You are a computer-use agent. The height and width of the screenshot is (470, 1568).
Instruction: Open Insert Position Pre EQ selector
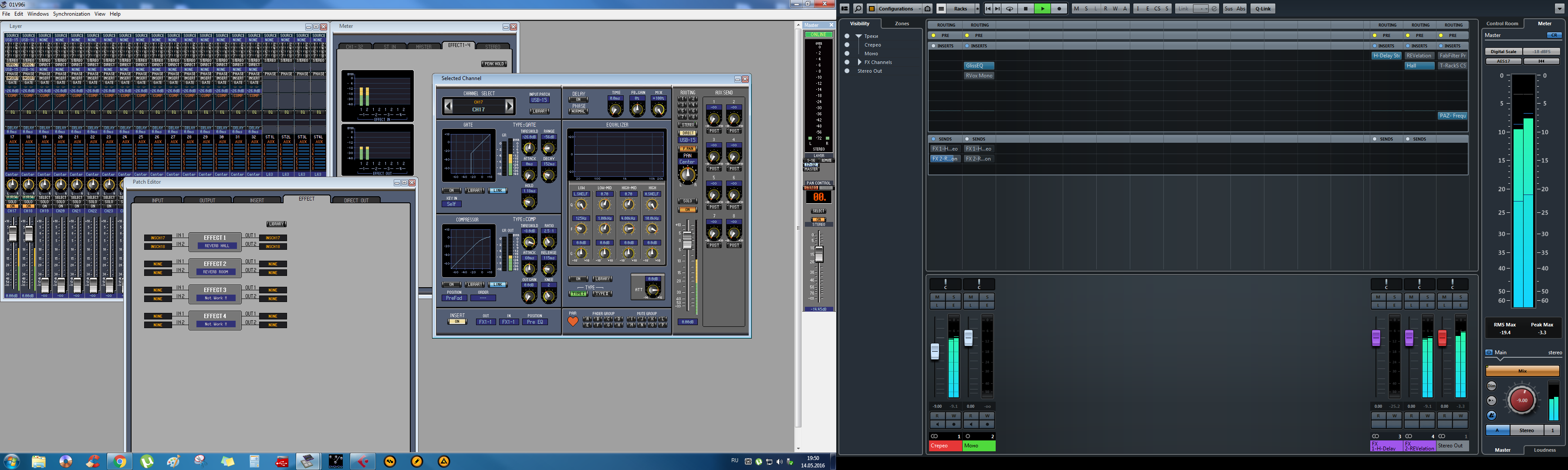click(535, 322)
